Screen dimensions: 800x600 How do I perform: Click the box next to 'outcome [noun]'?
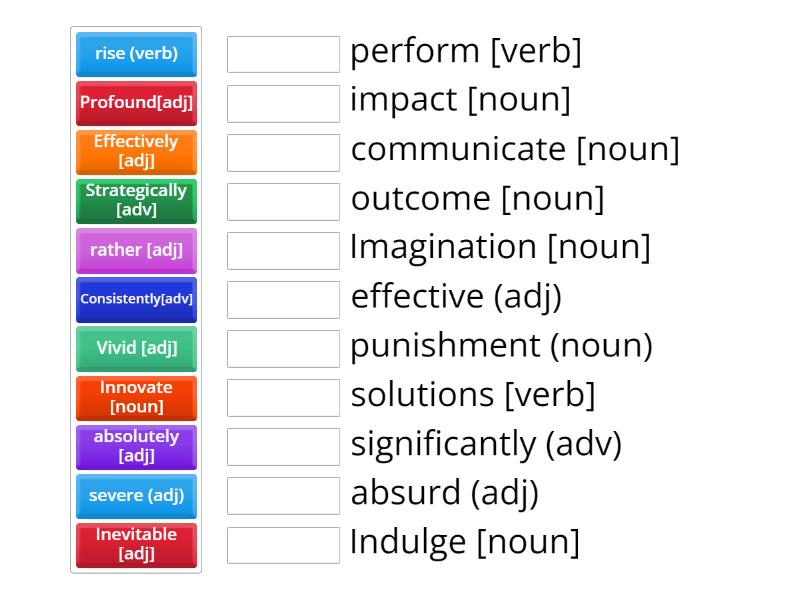pos(283,201)
